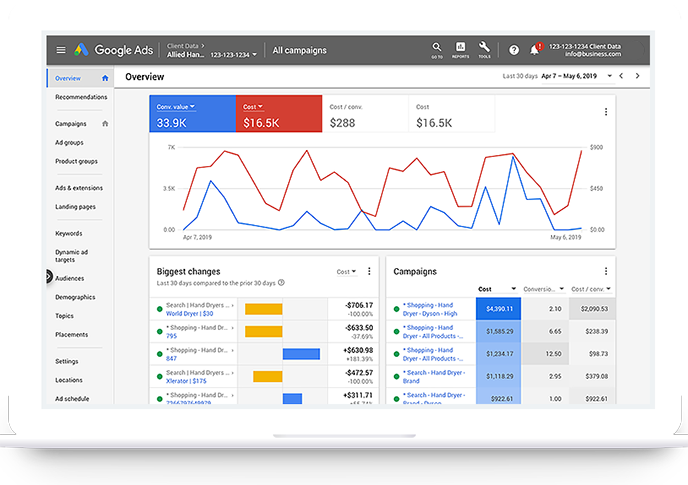Image resolution: width=688 pixels, height=485 pixels.
Task: Open Placements in the sidebar
Action: tap(72, 334)
